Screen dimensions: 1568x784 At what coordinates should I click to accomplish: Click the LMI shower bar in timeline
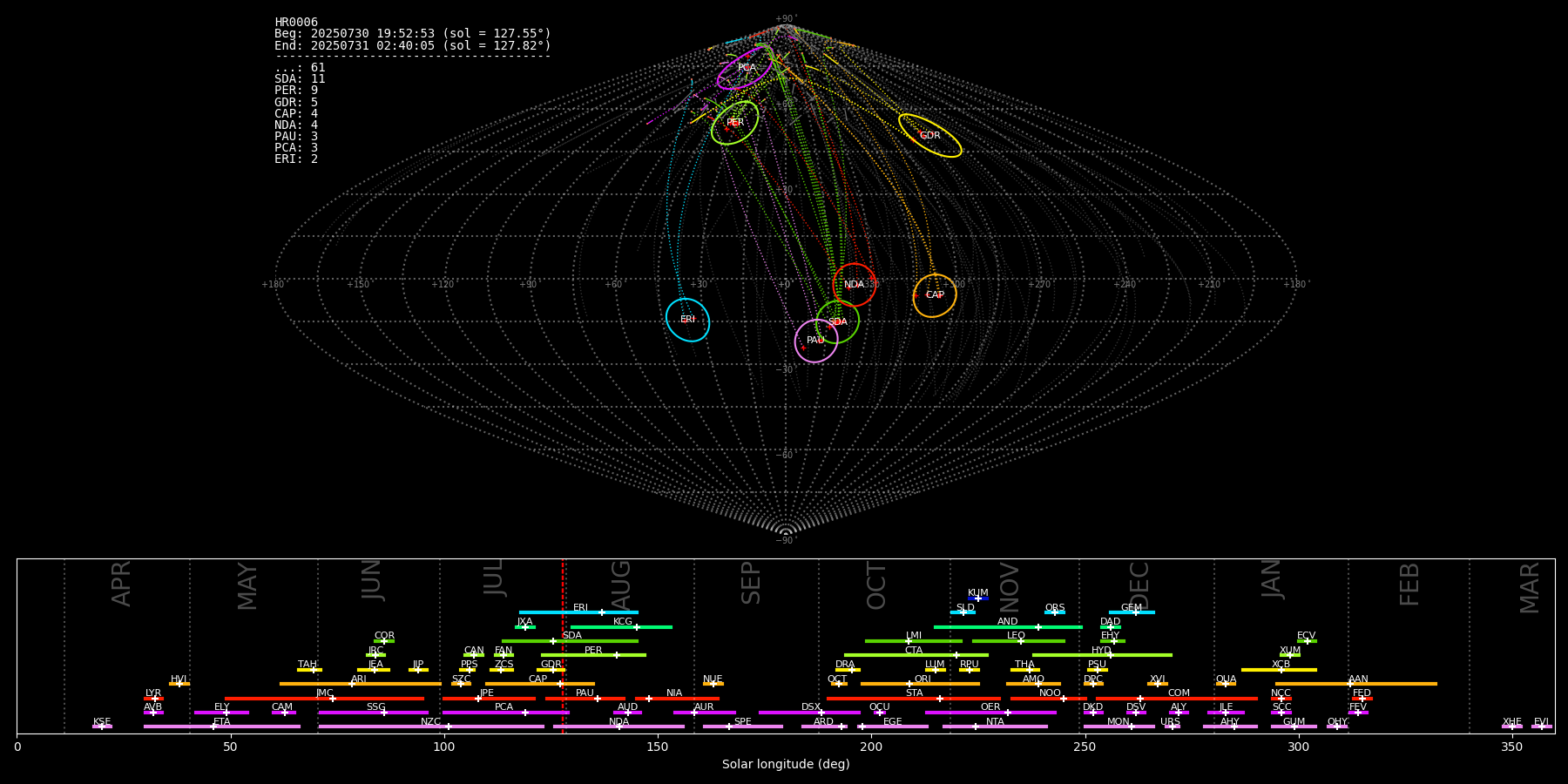point(914,641)
